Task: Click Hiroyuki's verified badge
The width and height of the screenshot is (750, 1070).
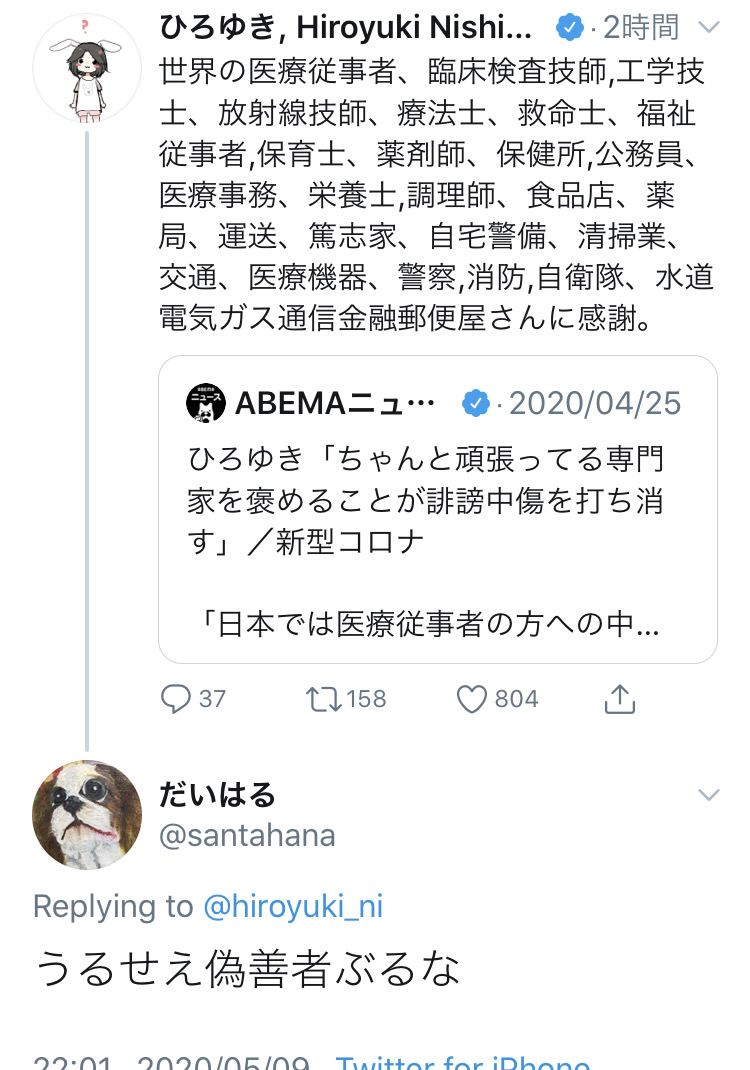Action: pos(568,28)
